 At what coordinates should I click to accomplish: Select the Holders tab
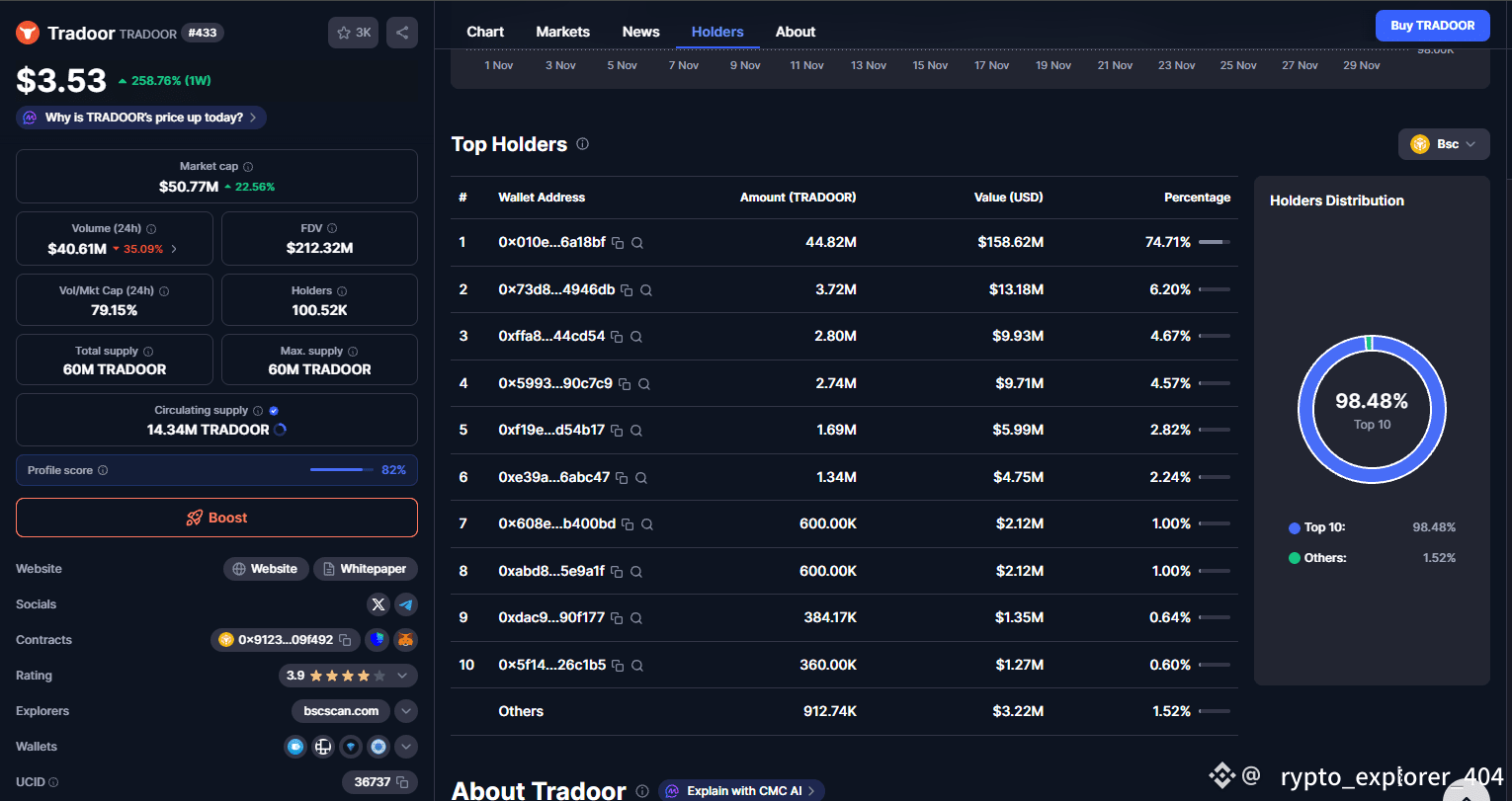click(717, 32)
